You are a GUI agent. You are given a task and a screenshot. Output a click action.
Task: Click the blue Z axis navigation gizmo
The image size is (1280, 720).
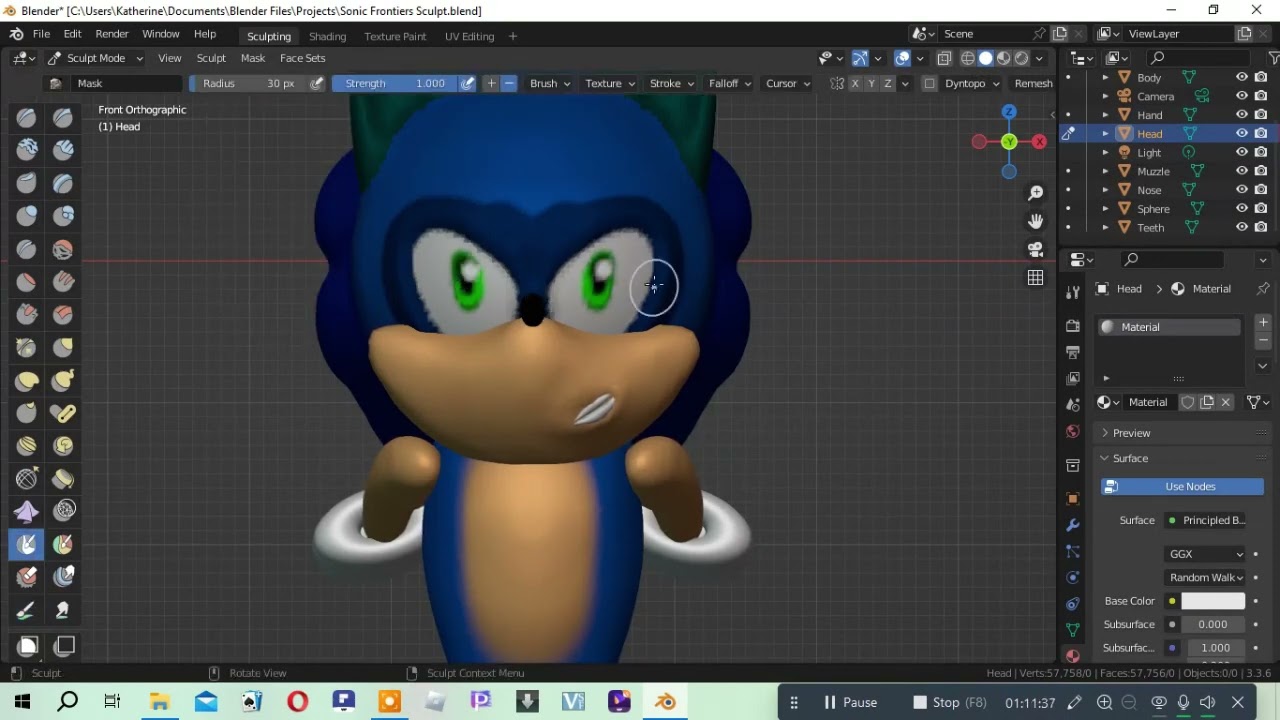coord(1009,112)
